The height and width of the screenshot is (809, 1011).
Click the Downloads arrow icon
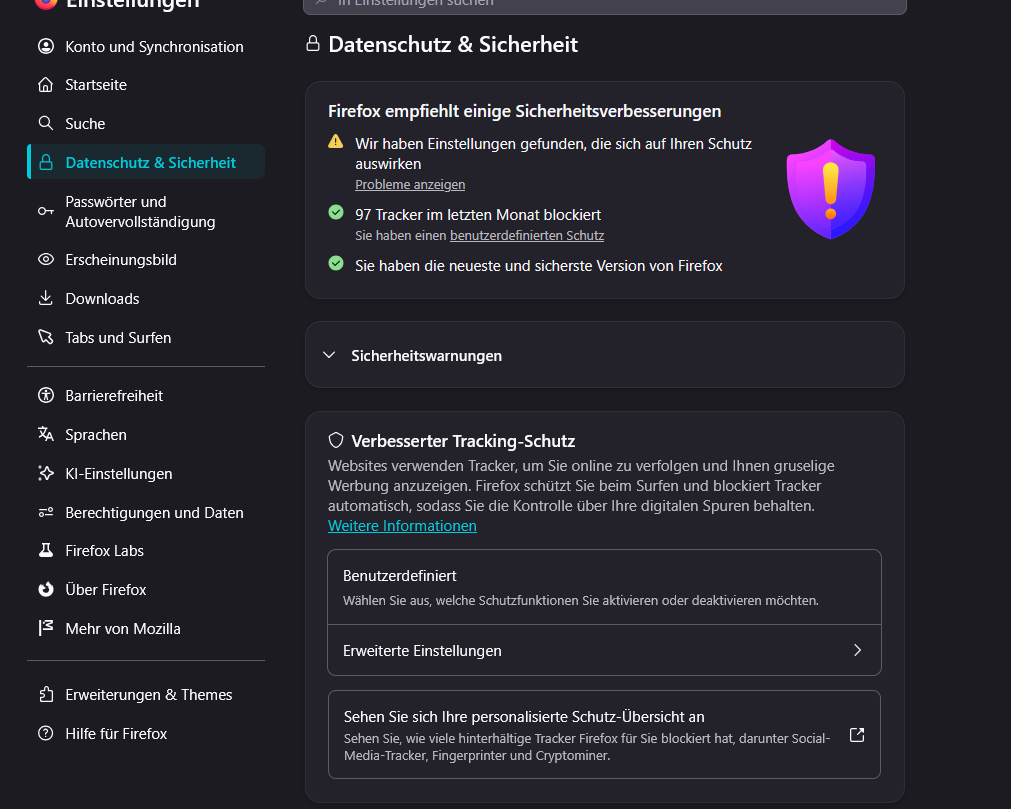pos(46,298)
